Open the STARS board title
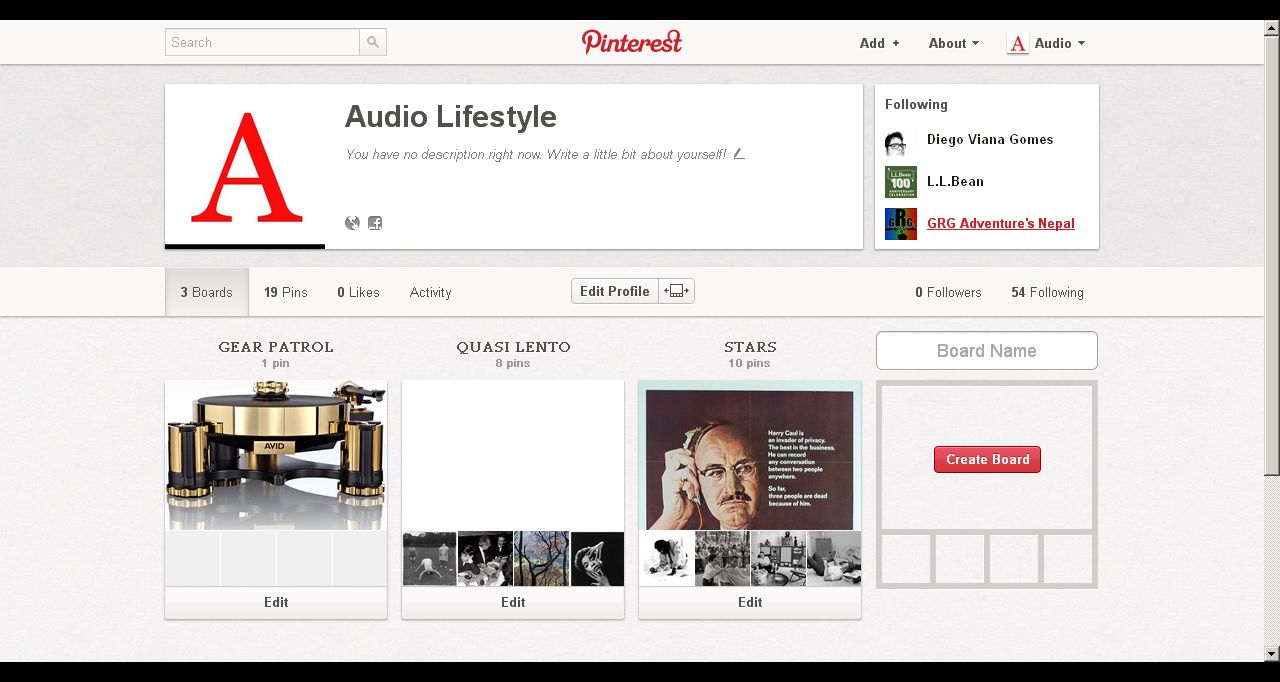1280x682 pixels. point(750,347)
